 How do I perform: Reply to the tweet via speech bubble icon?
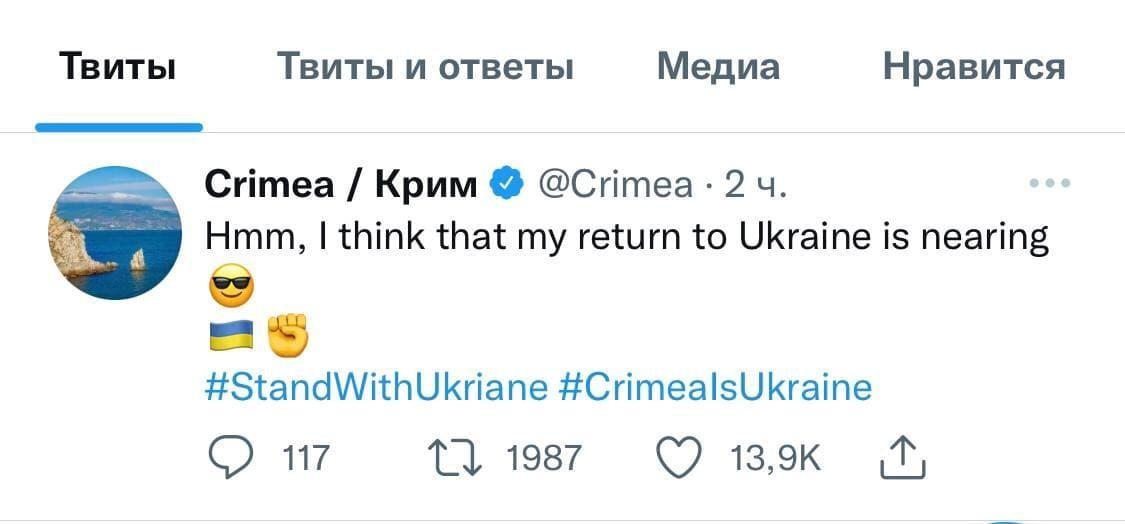point(230,458)
